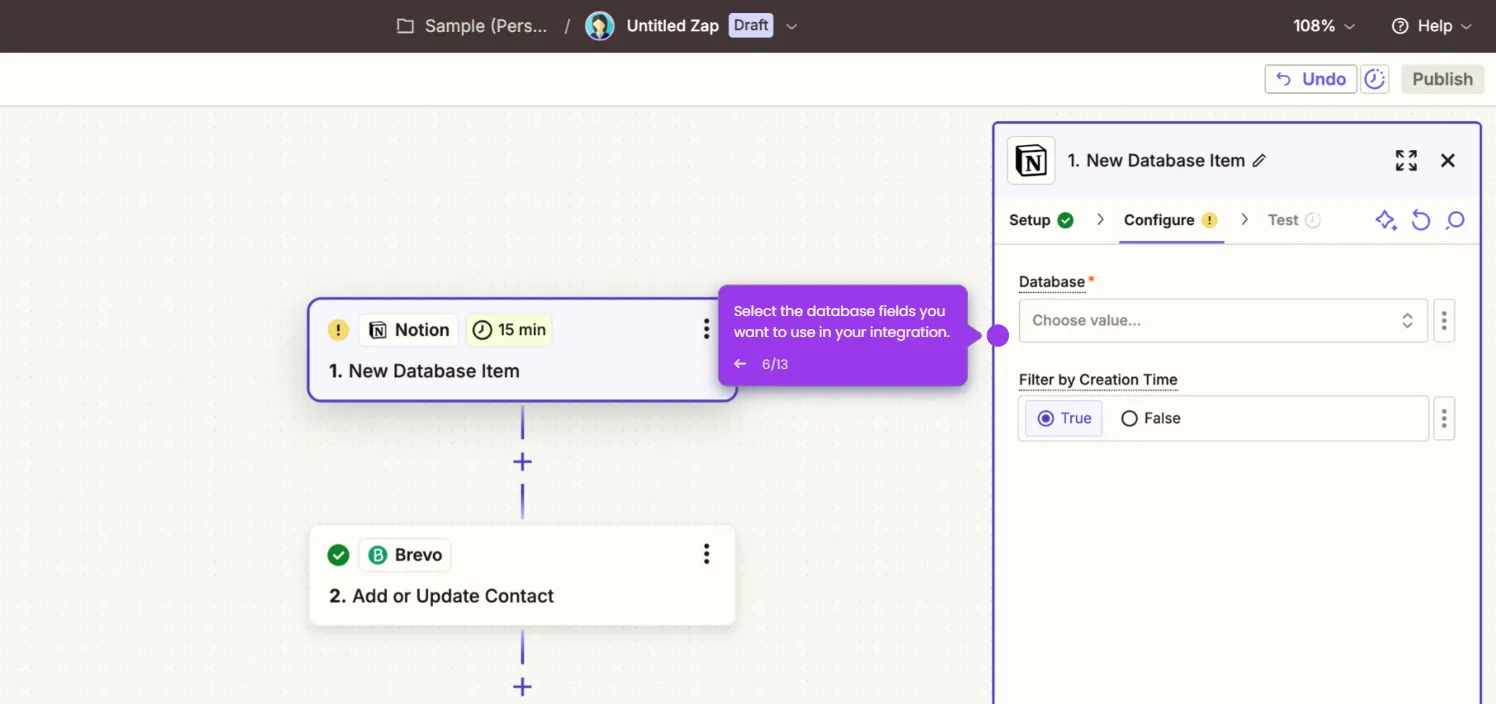
Task: Go back with tooltip left arrow
Action: [740, 364]
